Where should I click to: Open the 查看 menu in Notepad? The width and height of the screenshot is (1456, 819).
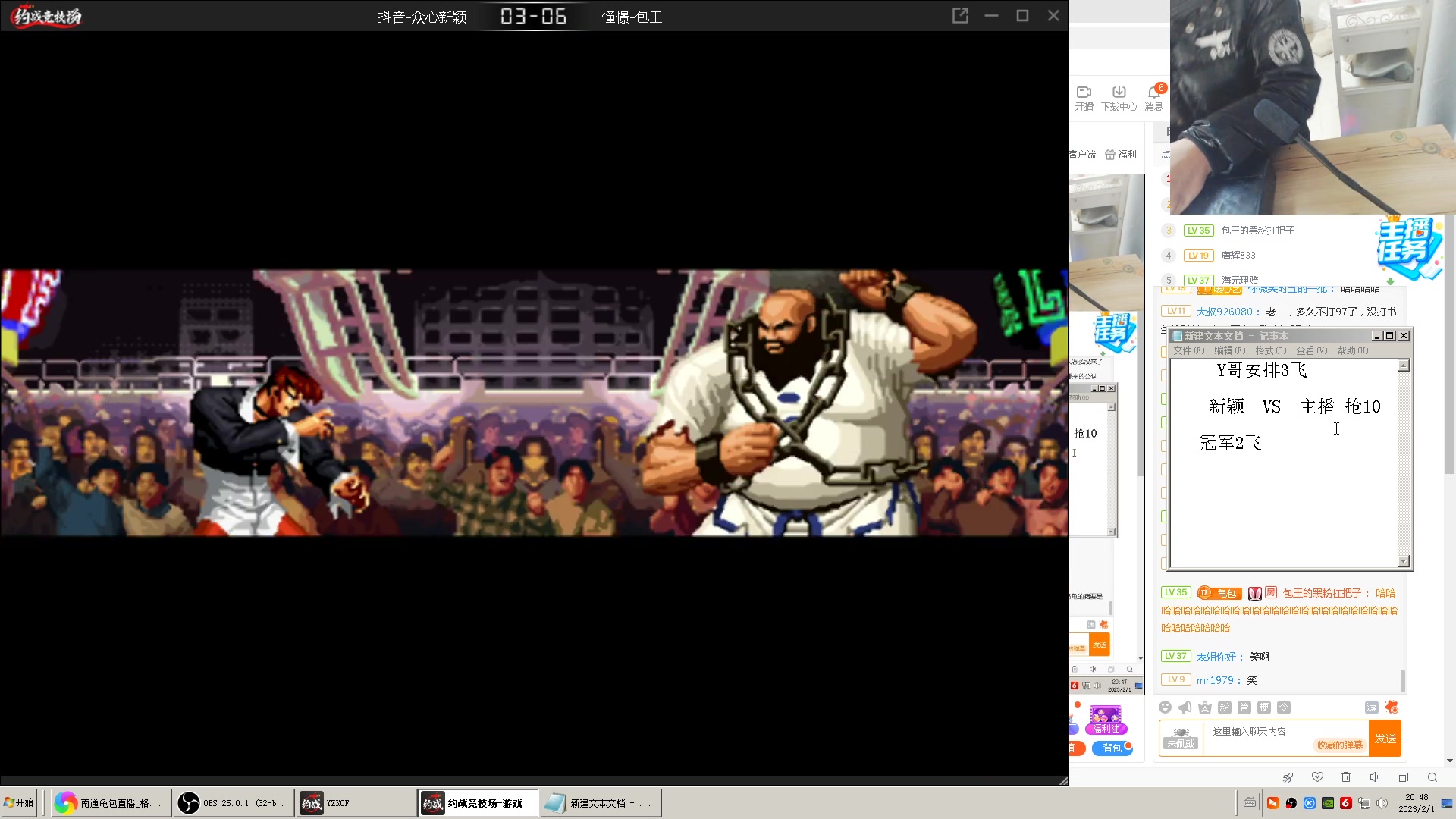click(x=1311, y=350)
